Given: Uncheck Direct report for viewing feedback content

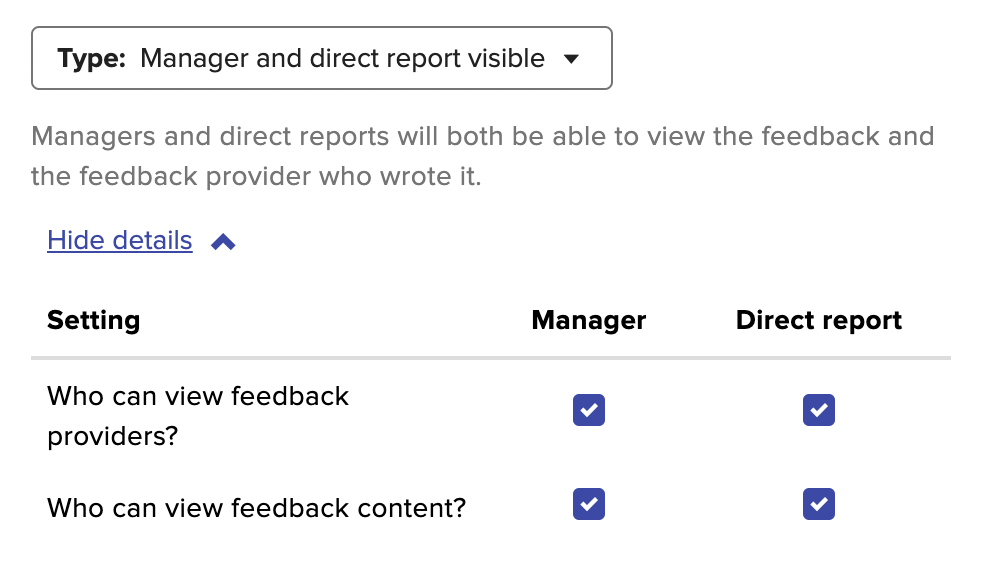Looking at the screenshot, I should 819,504.
